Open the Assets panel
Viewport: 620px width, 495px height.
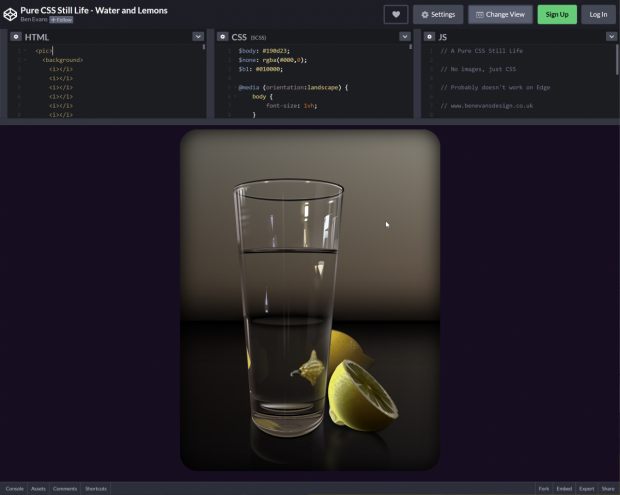[x=38, y=488]
